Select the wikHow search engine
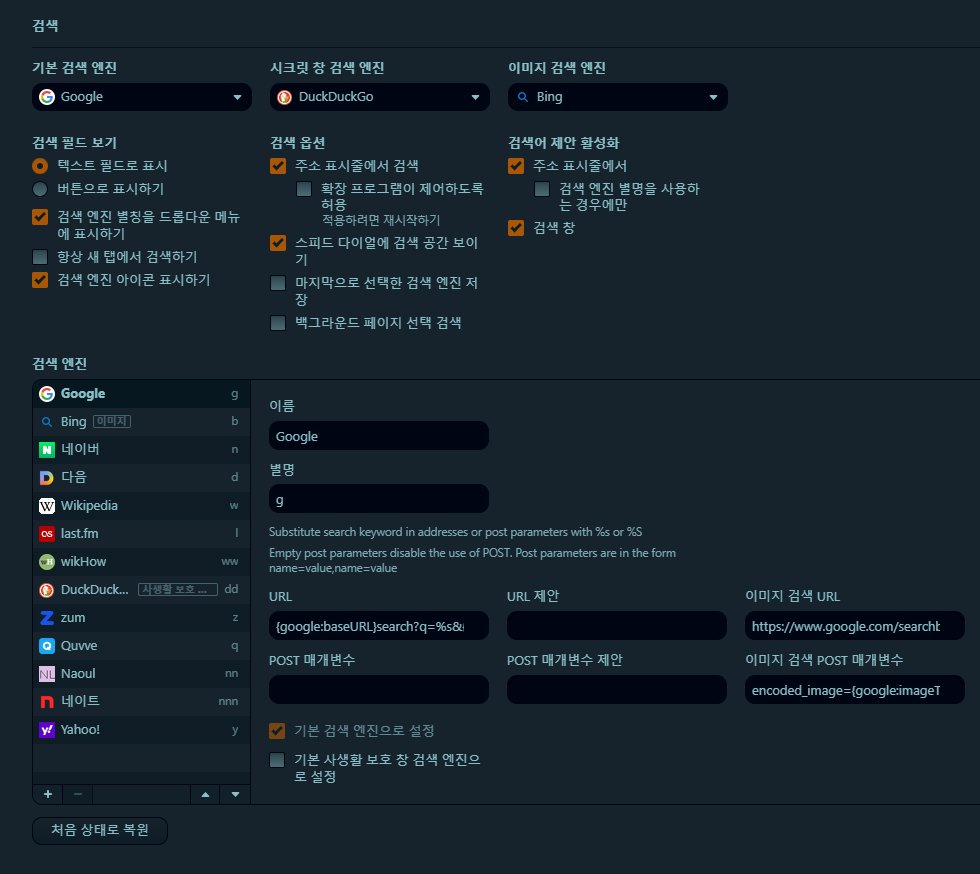 coord(100,561)
